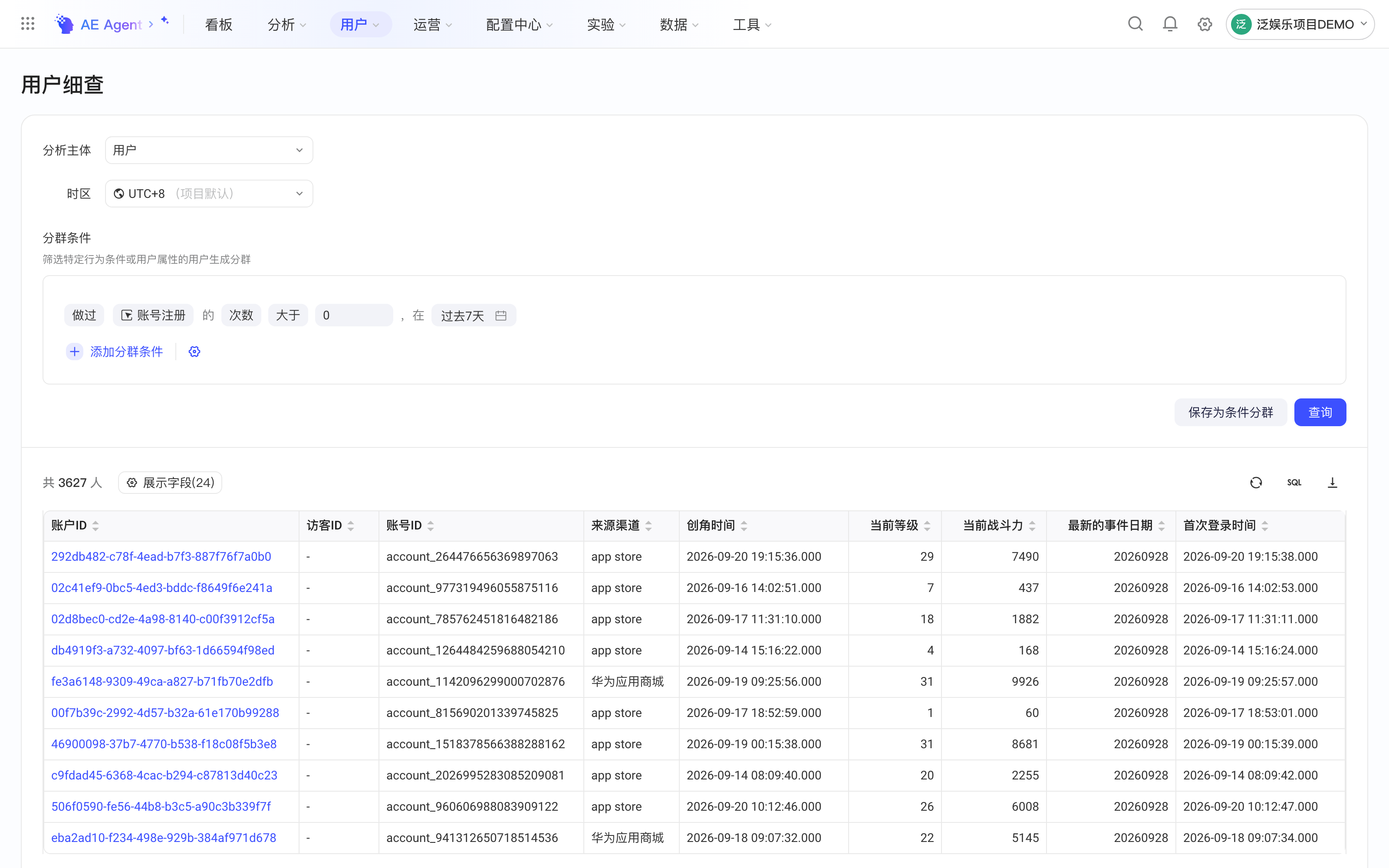
Task: Sort by 账户ID column arrows
Action: (96, 526)
